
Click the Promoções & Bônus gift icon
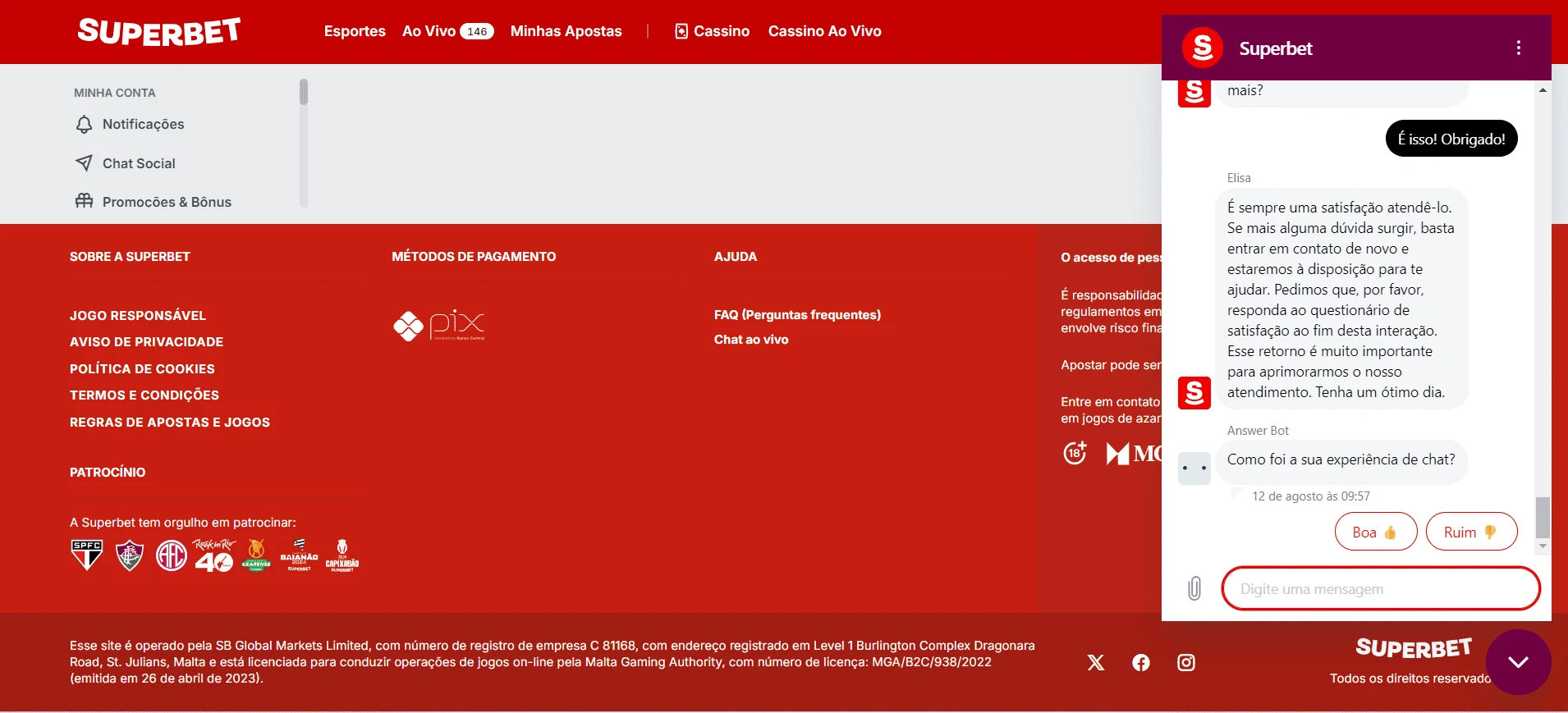(x=84, y=201)
